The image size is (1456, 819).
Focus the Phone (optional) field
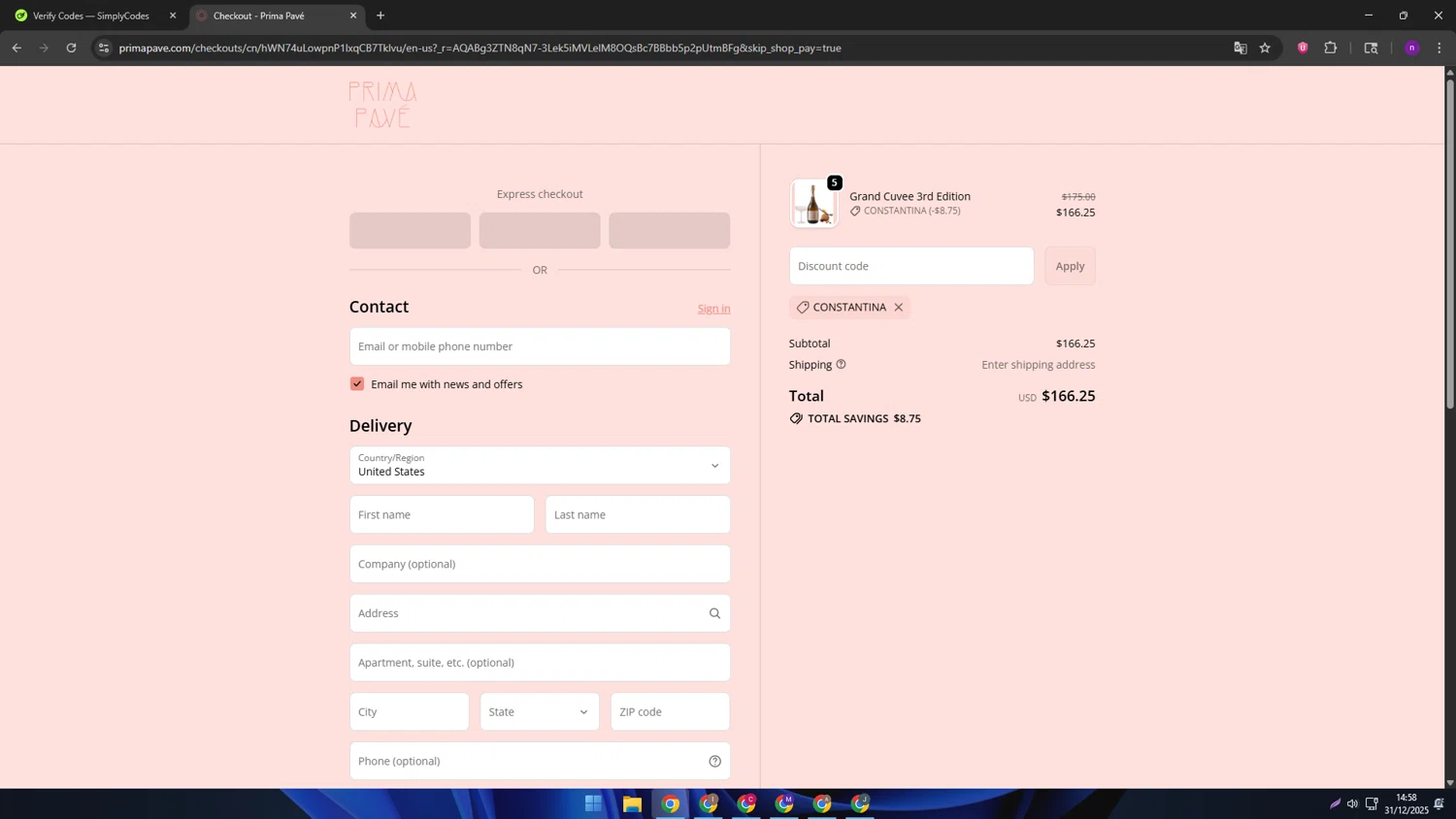click(x=540, y=761)
